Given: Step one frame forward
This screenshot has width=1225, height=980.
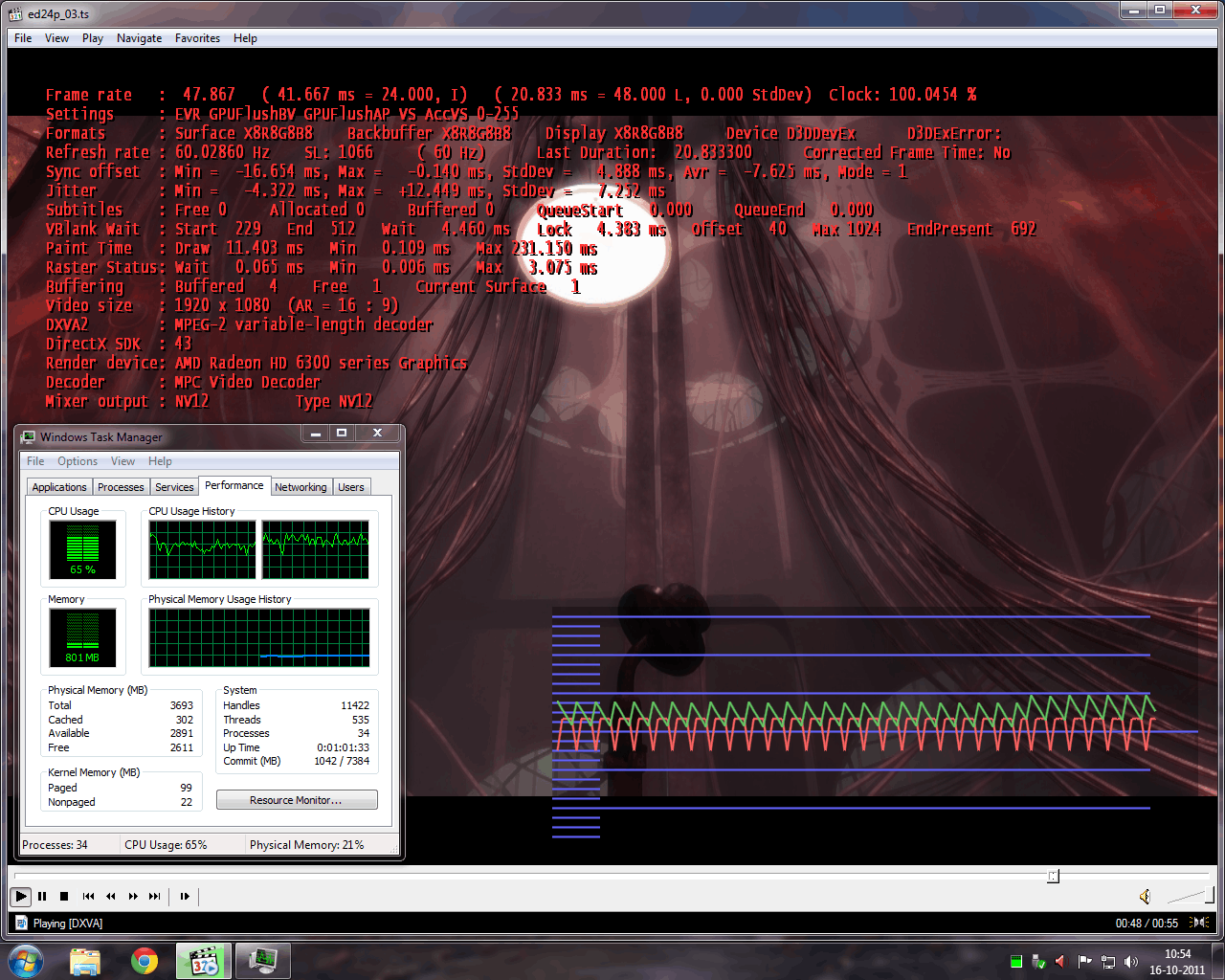Looking at the screenshot, I should point(185,897).
